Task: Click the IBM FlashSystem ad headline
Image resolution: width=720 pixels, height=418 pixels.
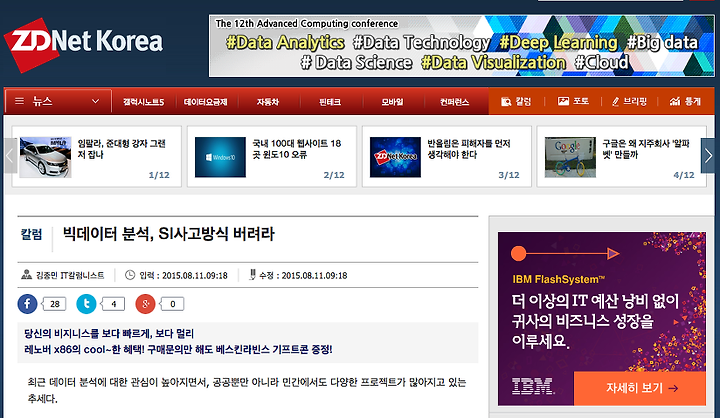Action: point(559,279)
